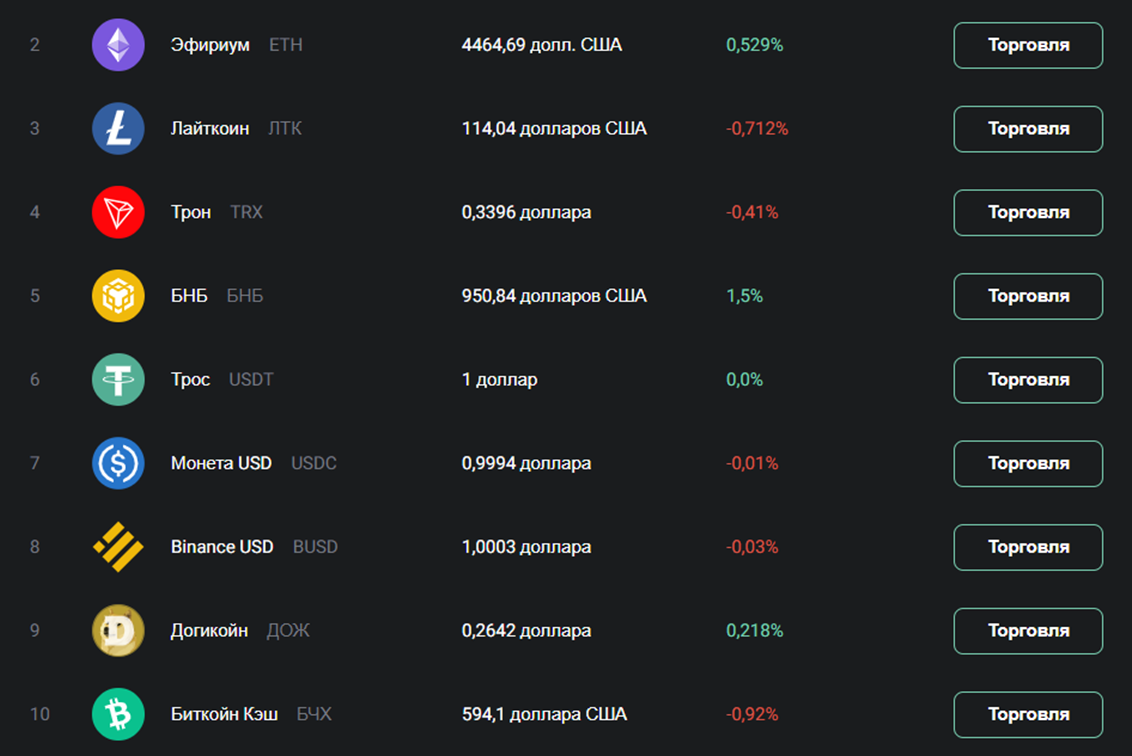Screen dimensions: 1132x756
Task: Click the ETH ticker label
Action: point(286,45)
